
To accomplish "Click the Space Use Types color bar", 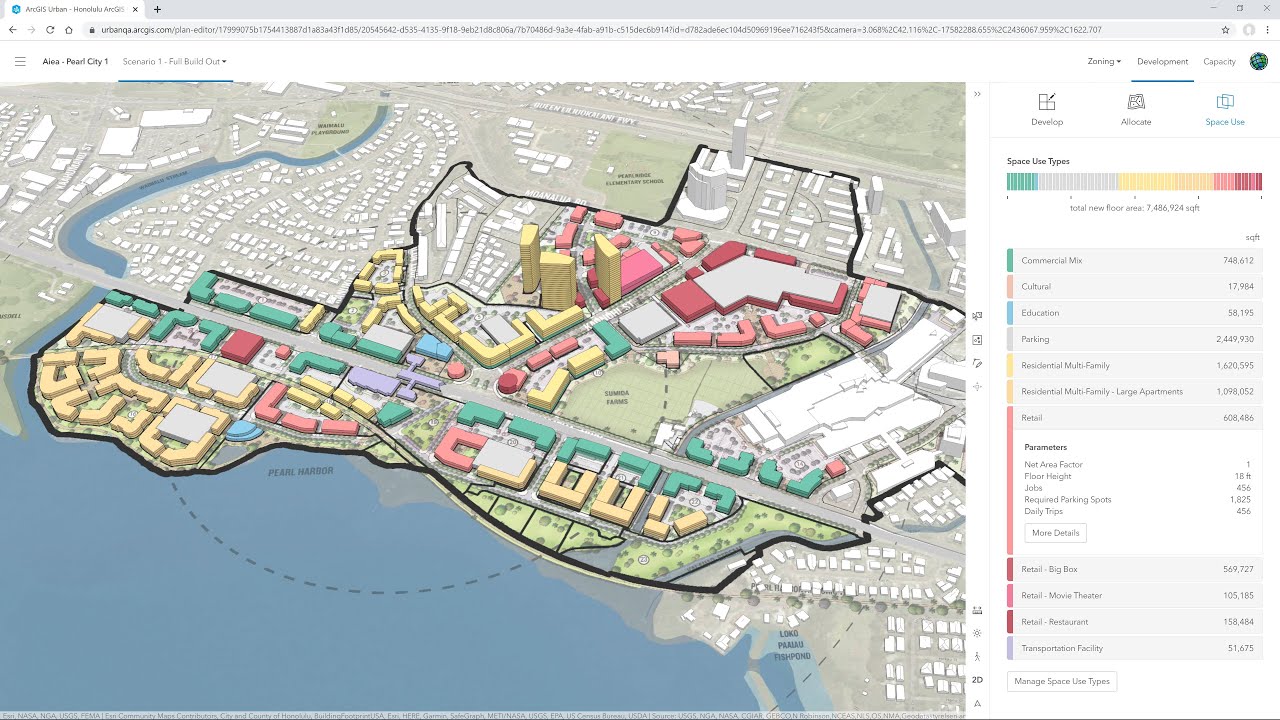I will click(x=1134, y=181).
